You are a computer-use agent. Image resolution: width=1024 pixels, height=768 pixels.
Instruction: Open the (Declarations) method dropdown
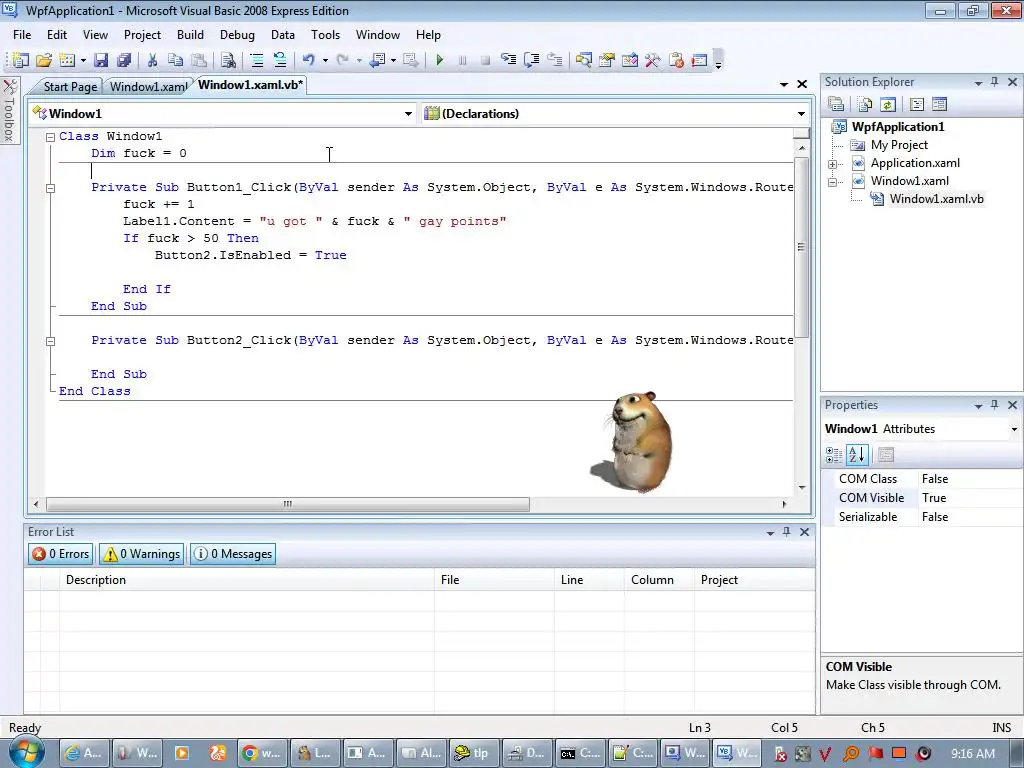tap(801, 114)
